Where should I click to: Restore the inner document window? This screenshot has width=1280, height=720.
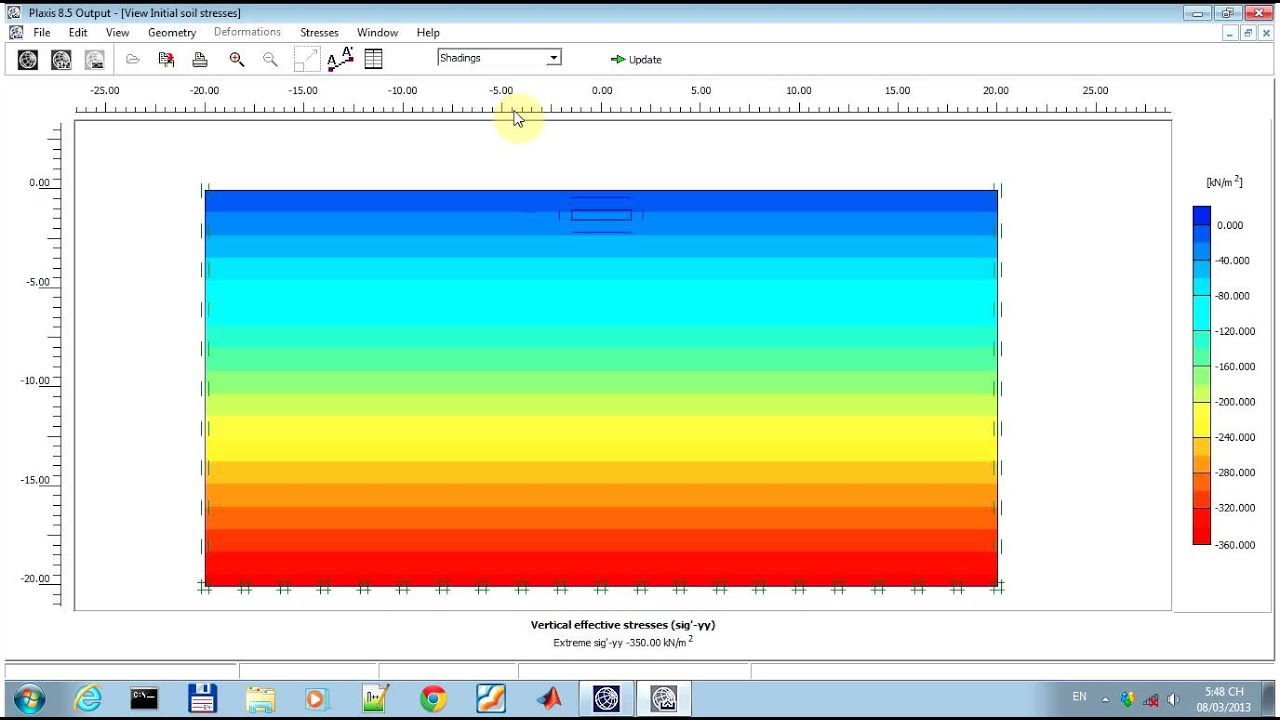coord(1248,33)
